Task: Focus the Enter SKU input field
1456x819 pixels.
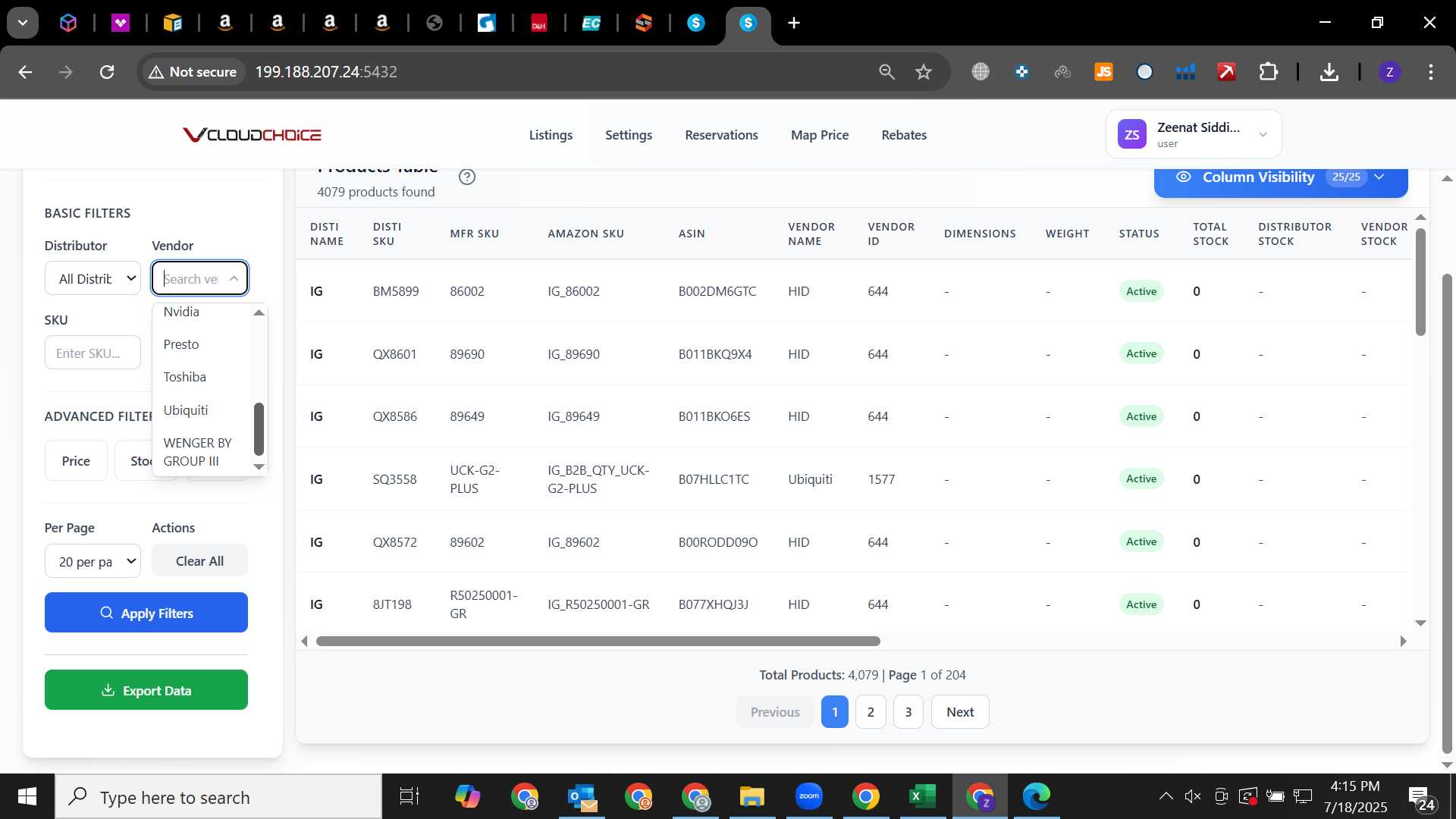Action: point(93,353)
